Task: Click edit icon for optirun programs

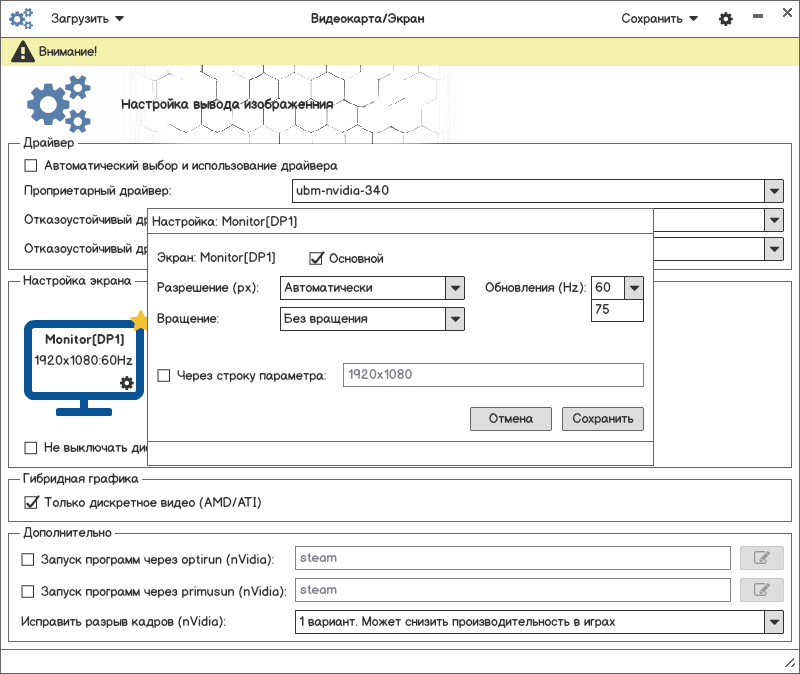Action: pyautogui.click(x=761, y=558)
